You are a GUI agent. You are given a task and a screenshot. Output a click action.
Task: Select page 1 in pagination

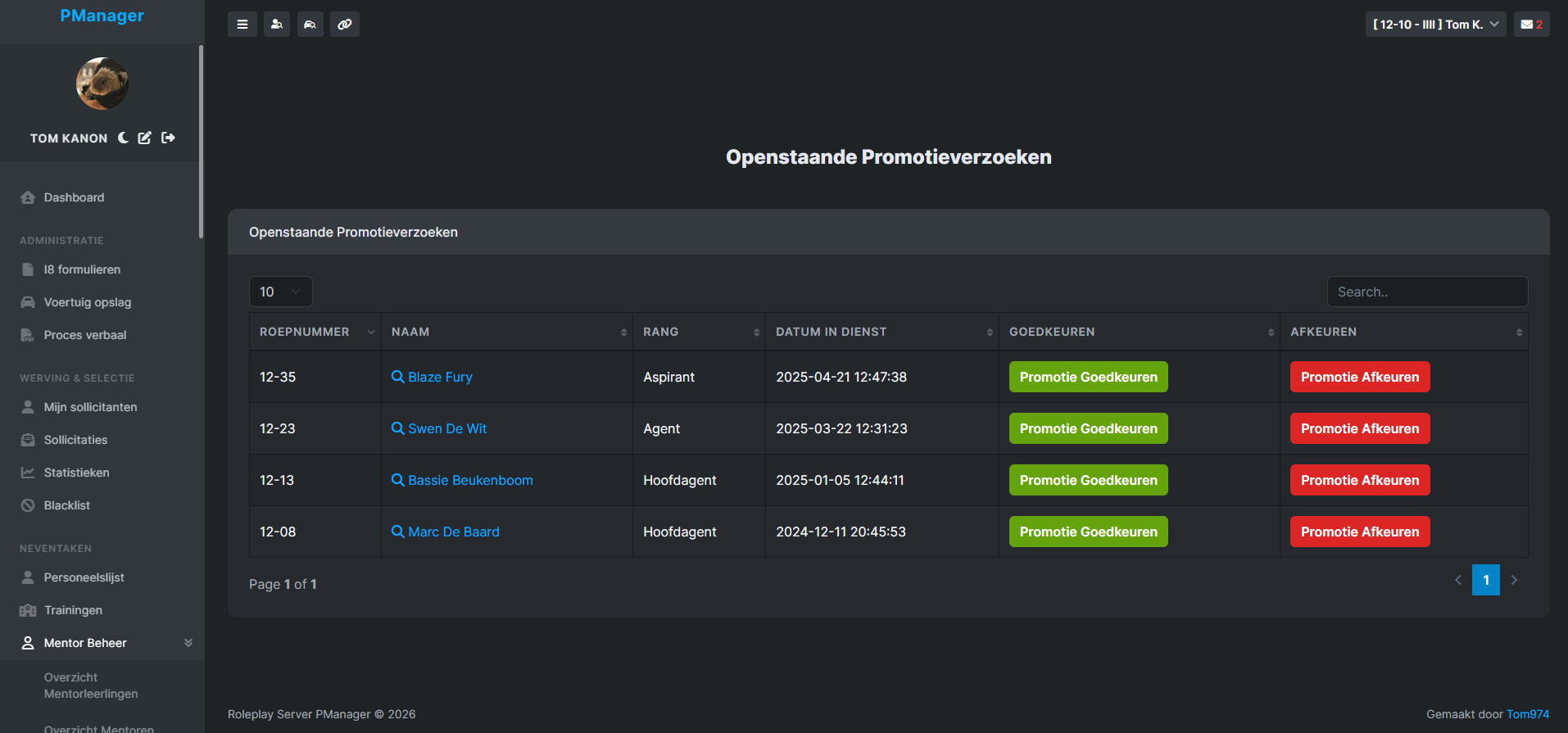(x=1486, y=580)
